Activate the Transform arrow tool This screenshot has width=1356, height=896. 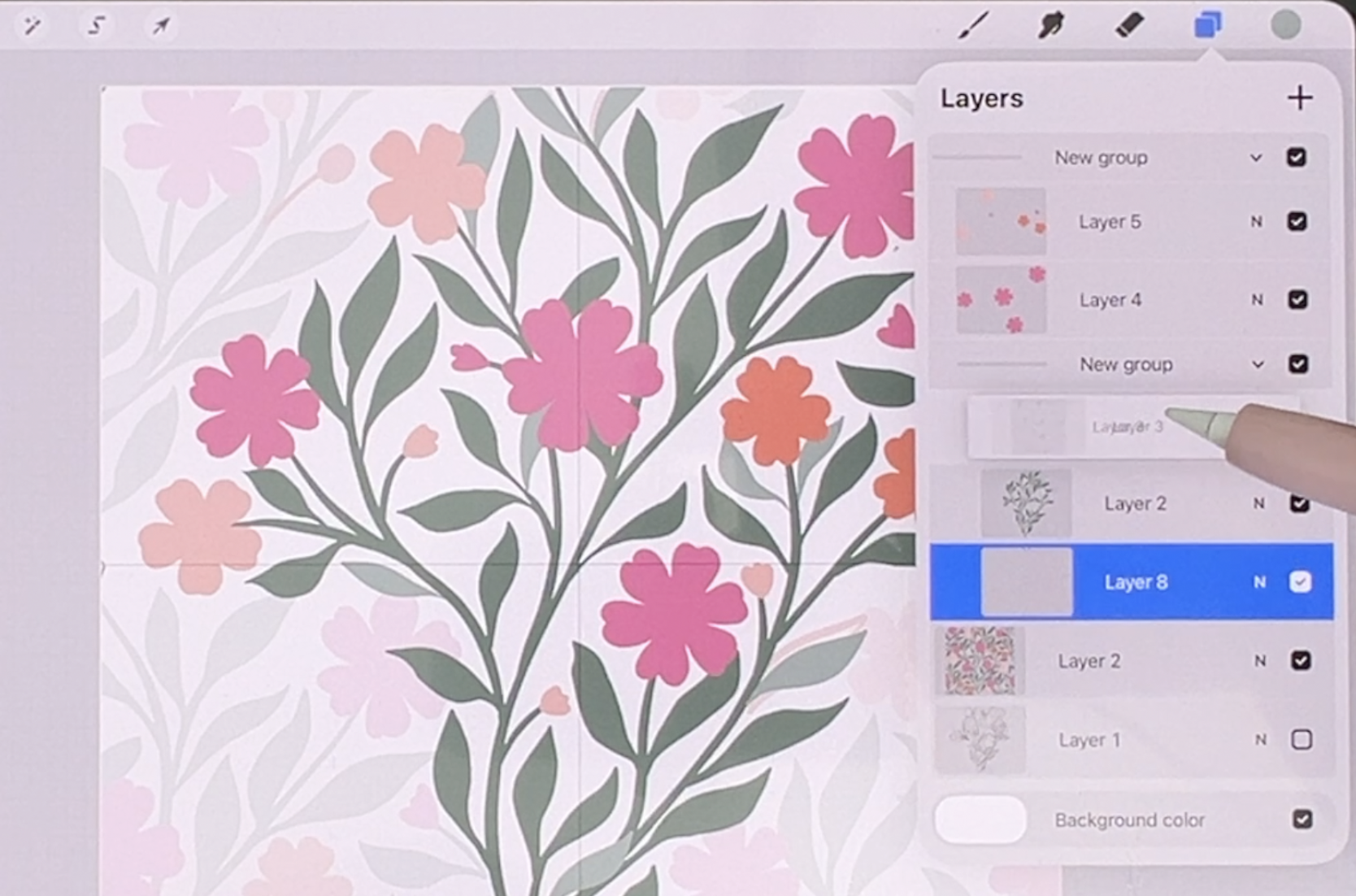[x=161, y=26]
